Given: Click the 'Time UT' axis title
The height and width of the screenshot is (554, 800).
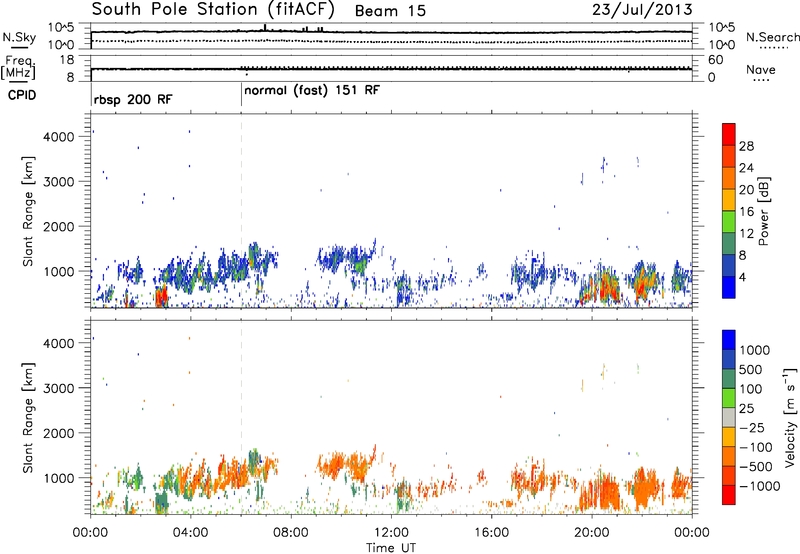Looking at the screenshot, I should coord(391,548).
